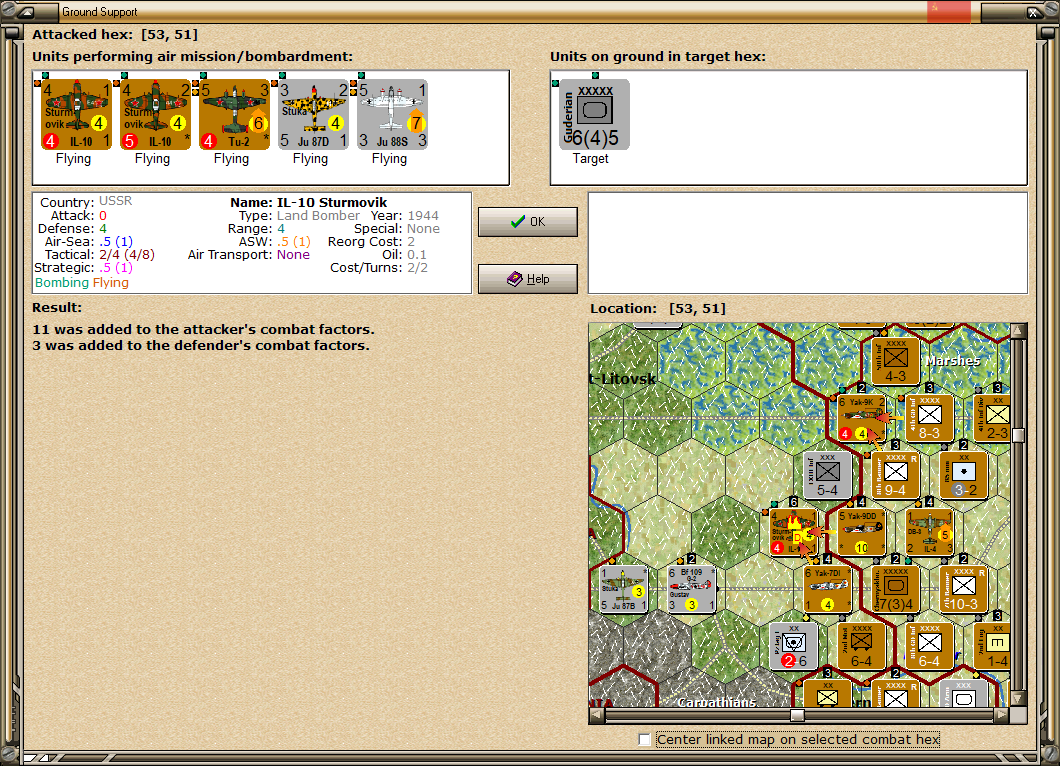Click the 9-4 Banner army counter
This screenshot has height=766, width=1060.
point(896,475)
